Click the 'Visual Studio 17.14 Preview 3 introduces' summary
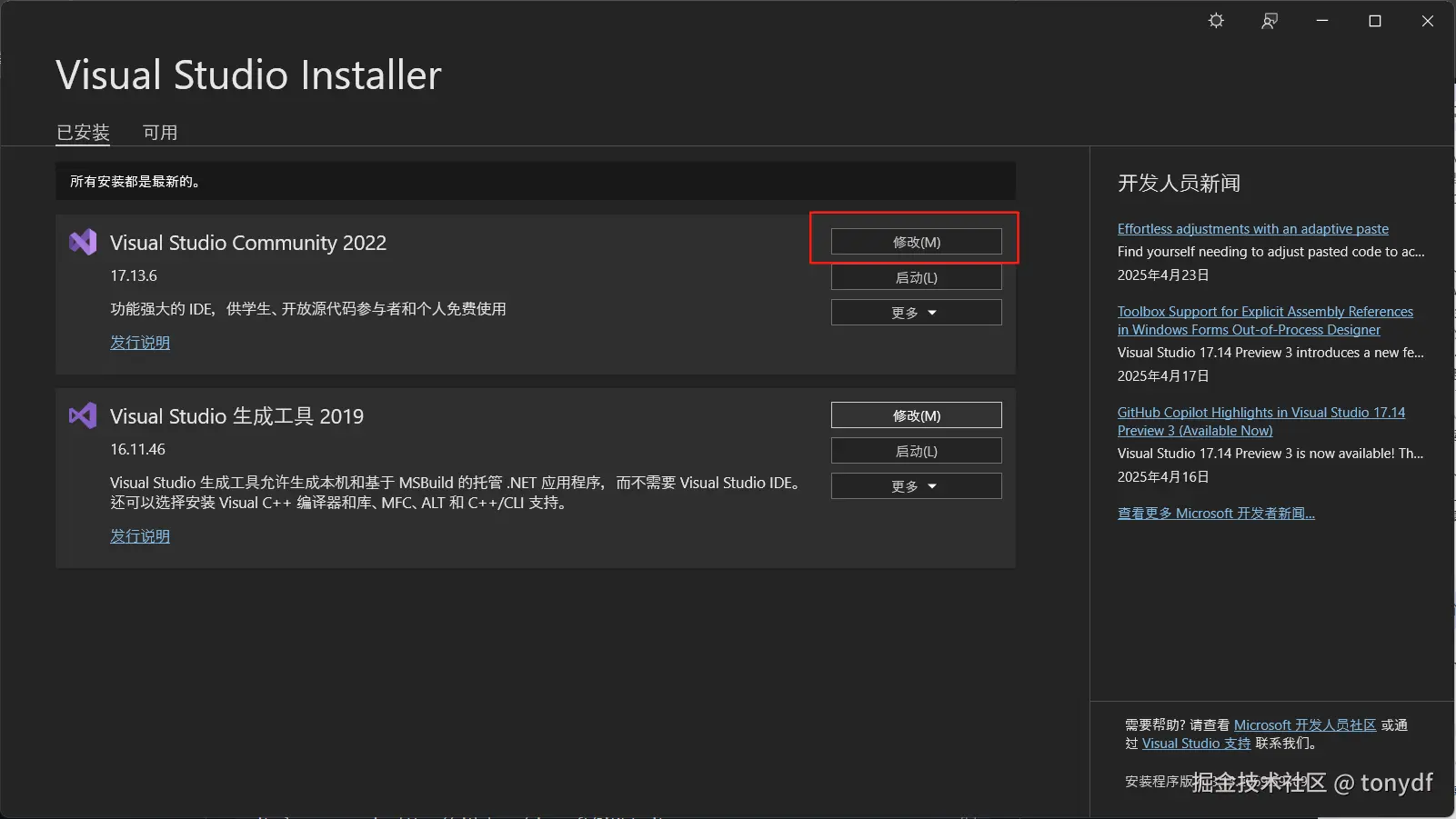 pos(1270,353)
